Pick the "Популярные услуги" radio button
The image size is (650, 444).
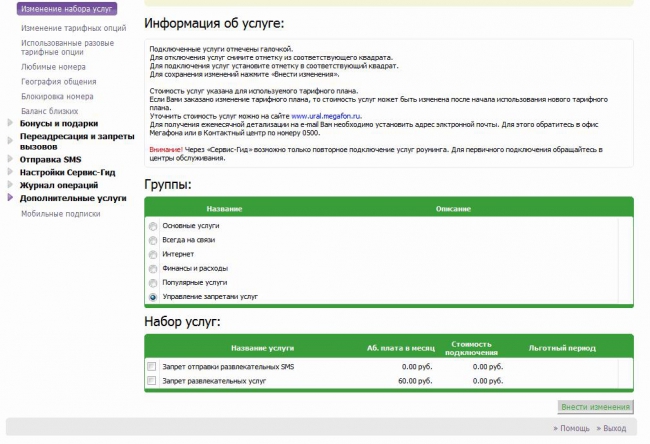tap(153, 283)
